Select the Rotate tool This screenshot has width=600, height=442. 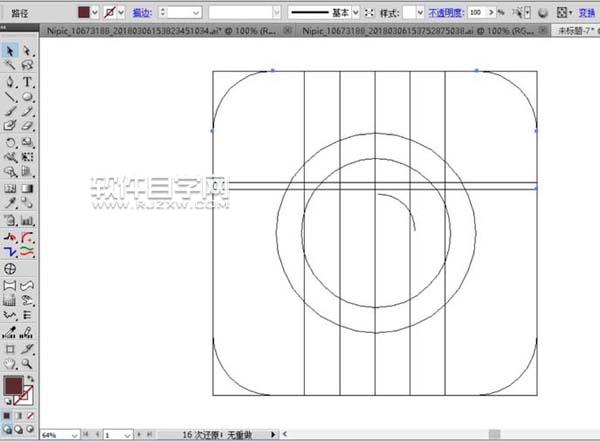[x=10, y=143]
